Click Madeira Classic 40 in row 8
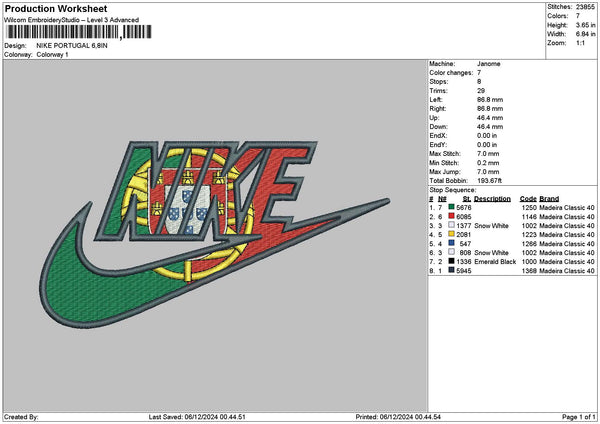Image resolution: width=600 pixels, height=424 pixels. pyautogui.click(x=567, y=271)
